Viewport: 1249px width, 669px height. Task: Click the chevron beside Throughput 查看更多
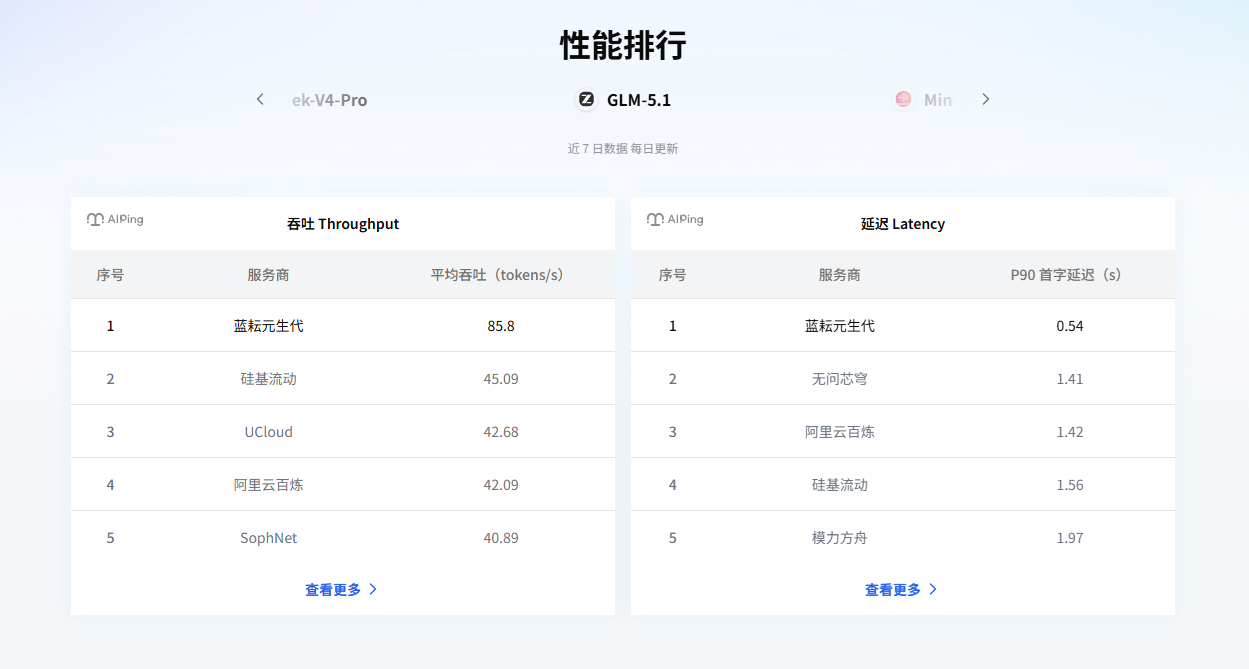[373, 590]
